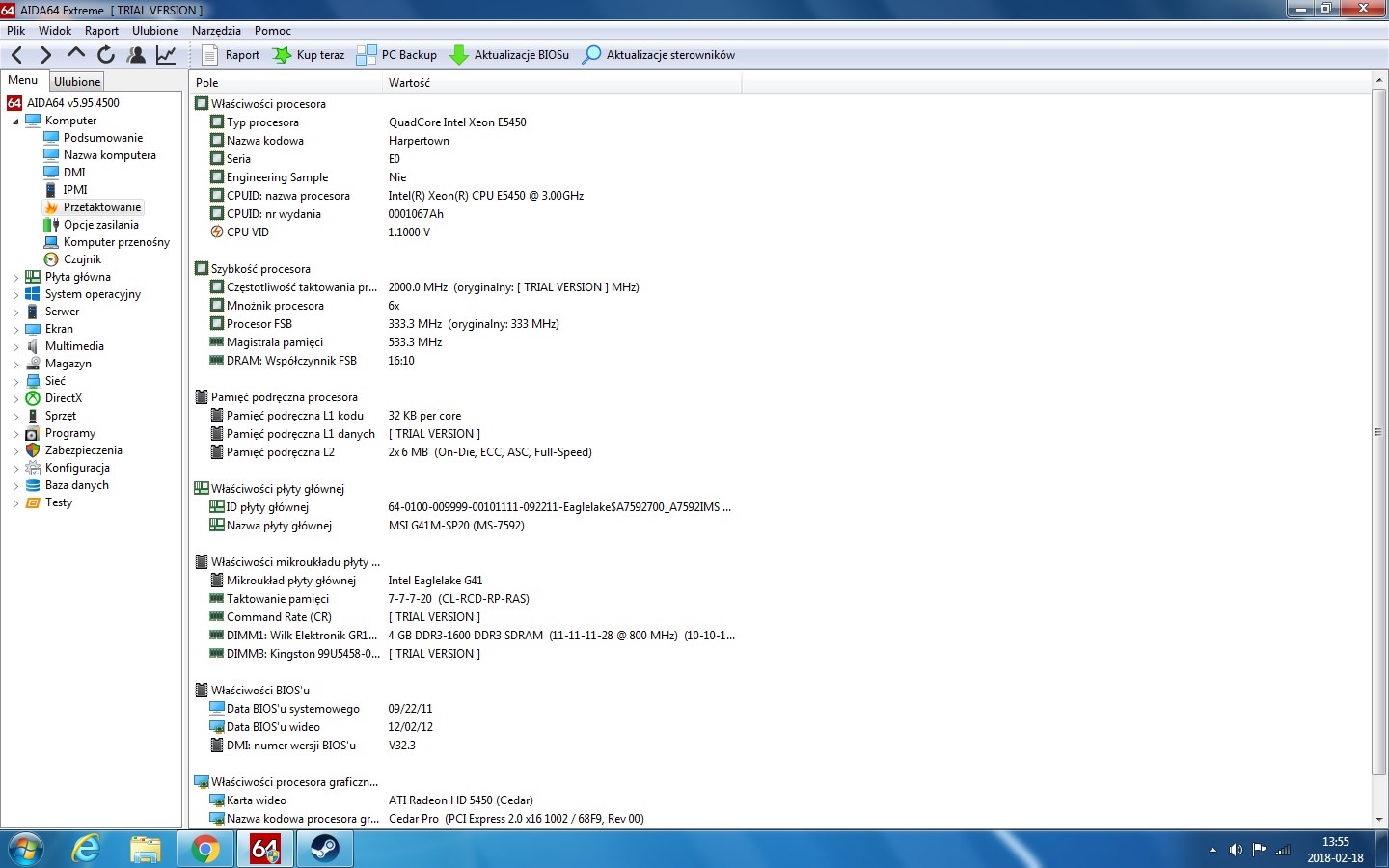Select Sprzęt in the tree
1389x868 pixels.
tap(61, 416)
